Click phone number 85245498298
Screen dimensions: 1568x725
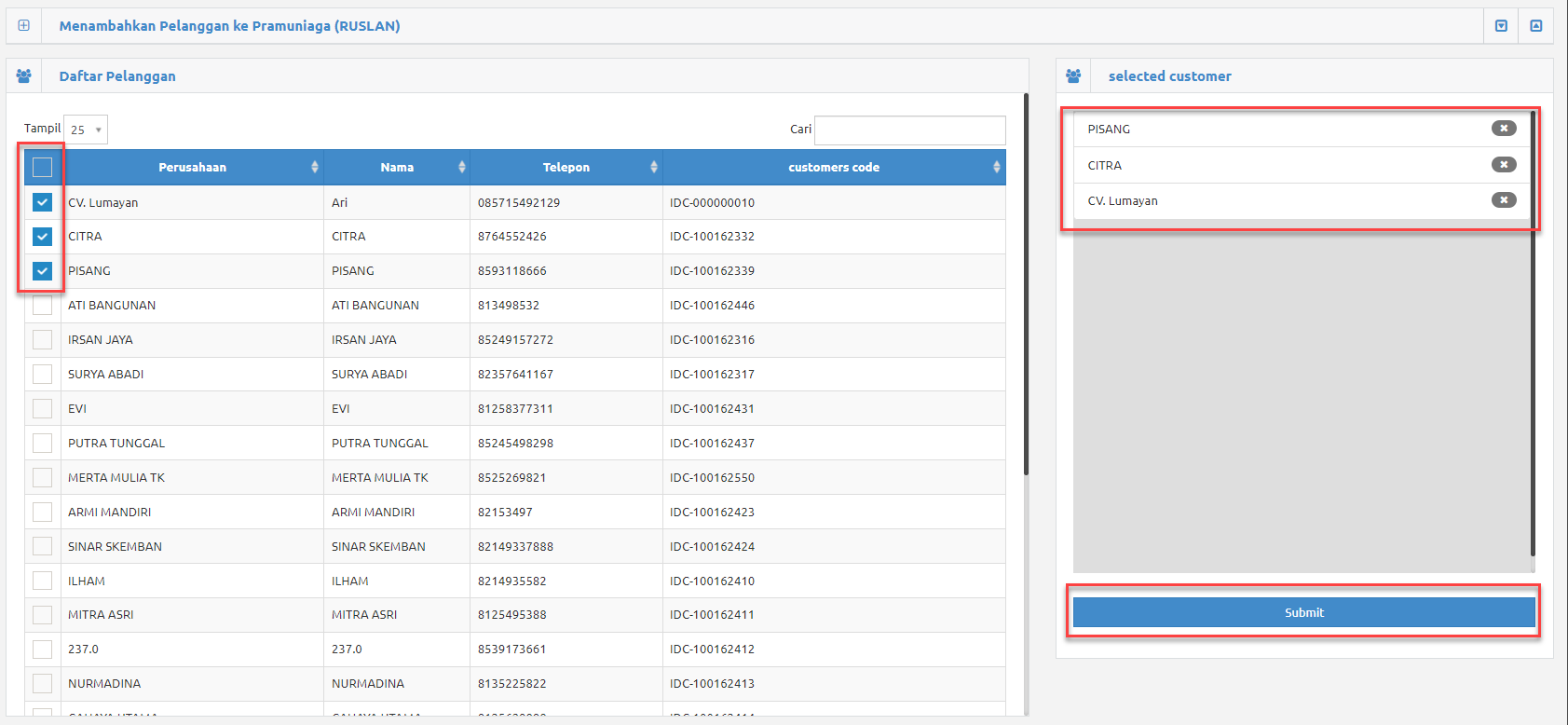coord(515,444)
